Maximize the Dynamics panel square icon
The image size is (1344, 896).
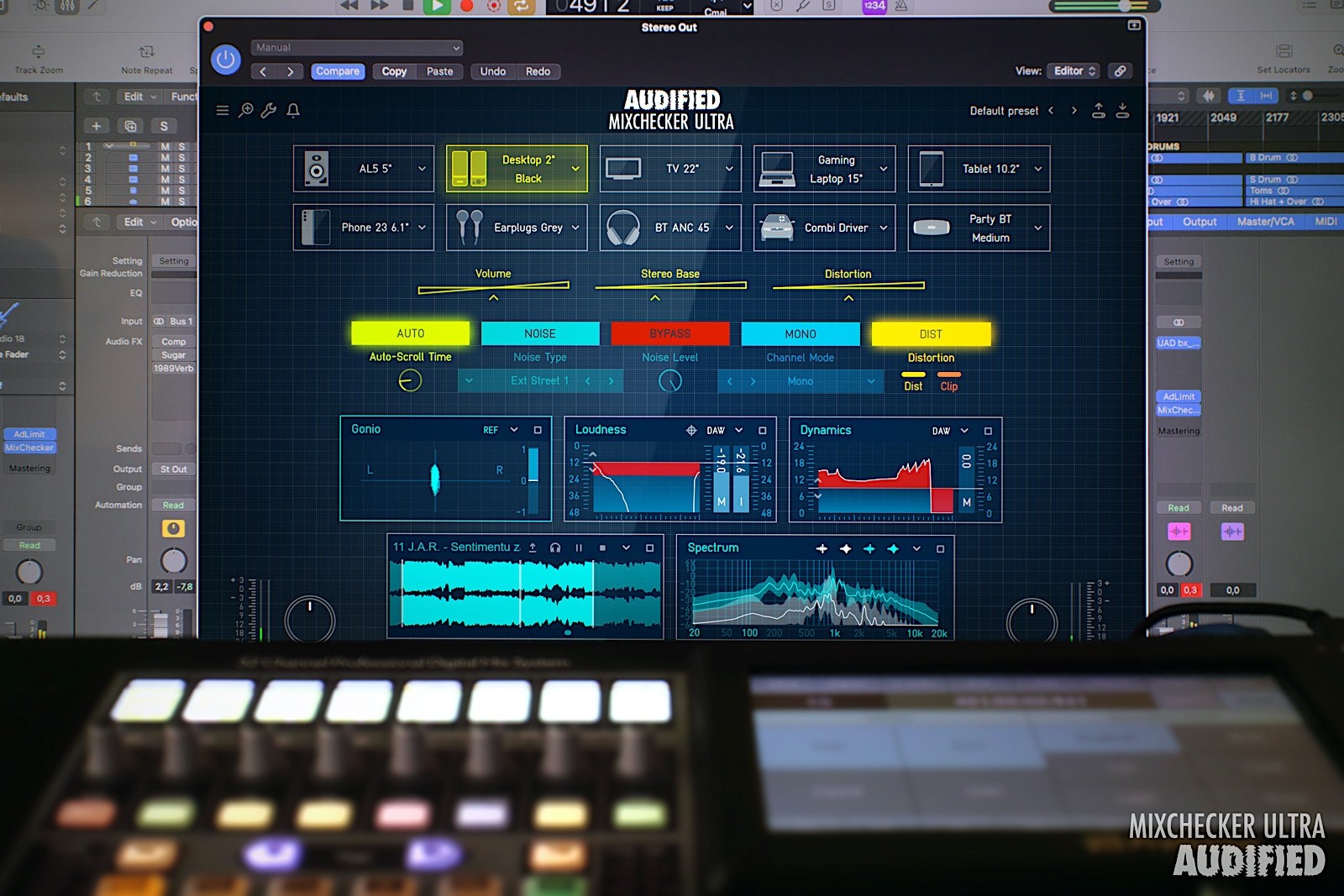[x=988, y=431]
